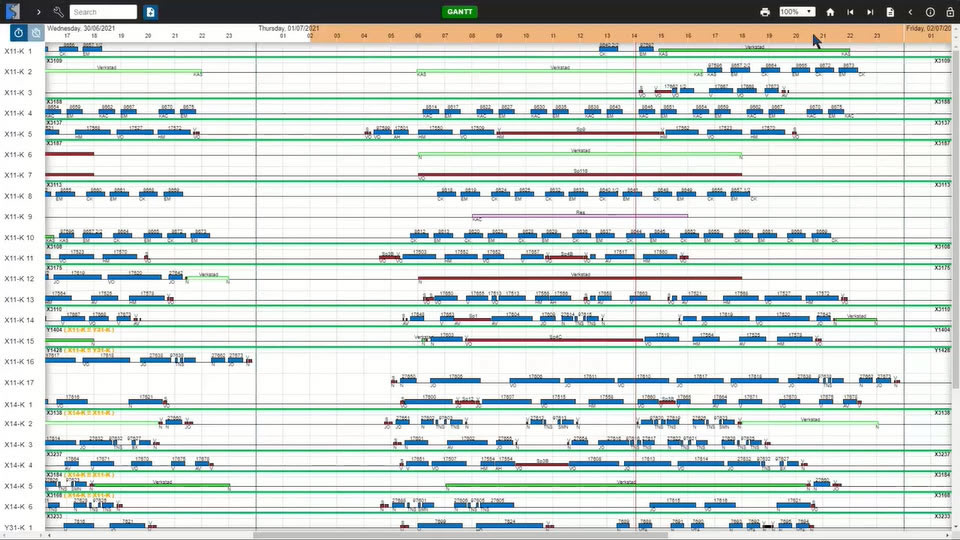Select row X14-K 3

coord(18,444)
